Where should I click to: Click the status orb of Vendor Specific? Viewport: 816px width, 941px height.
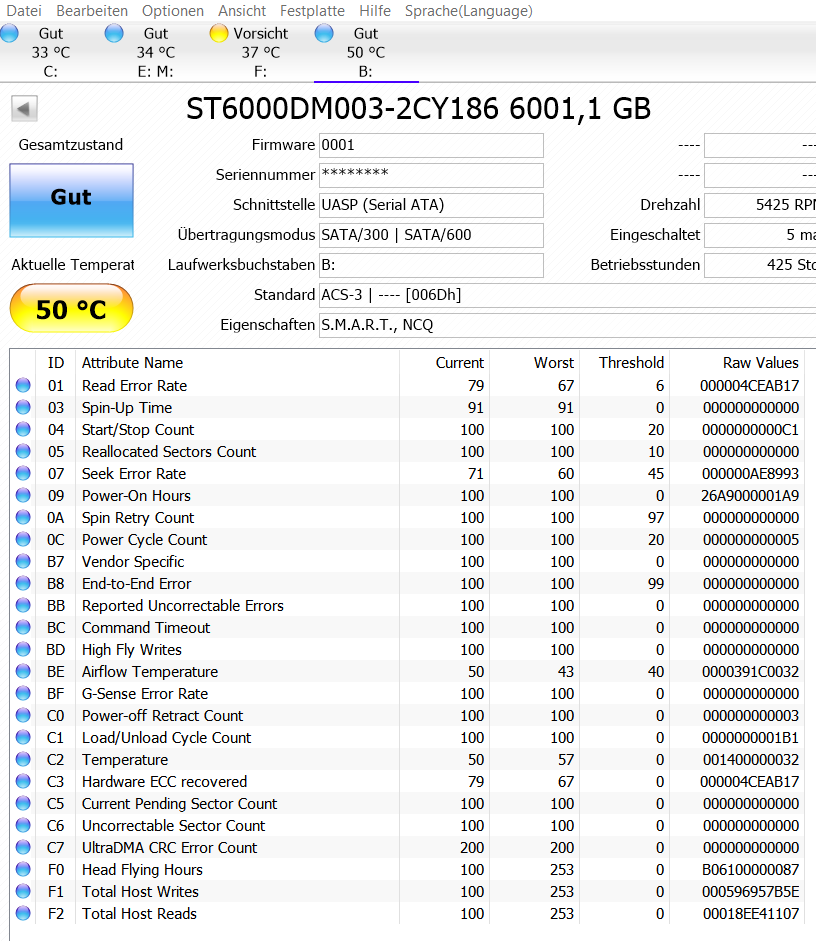click(x=23, y=561)
